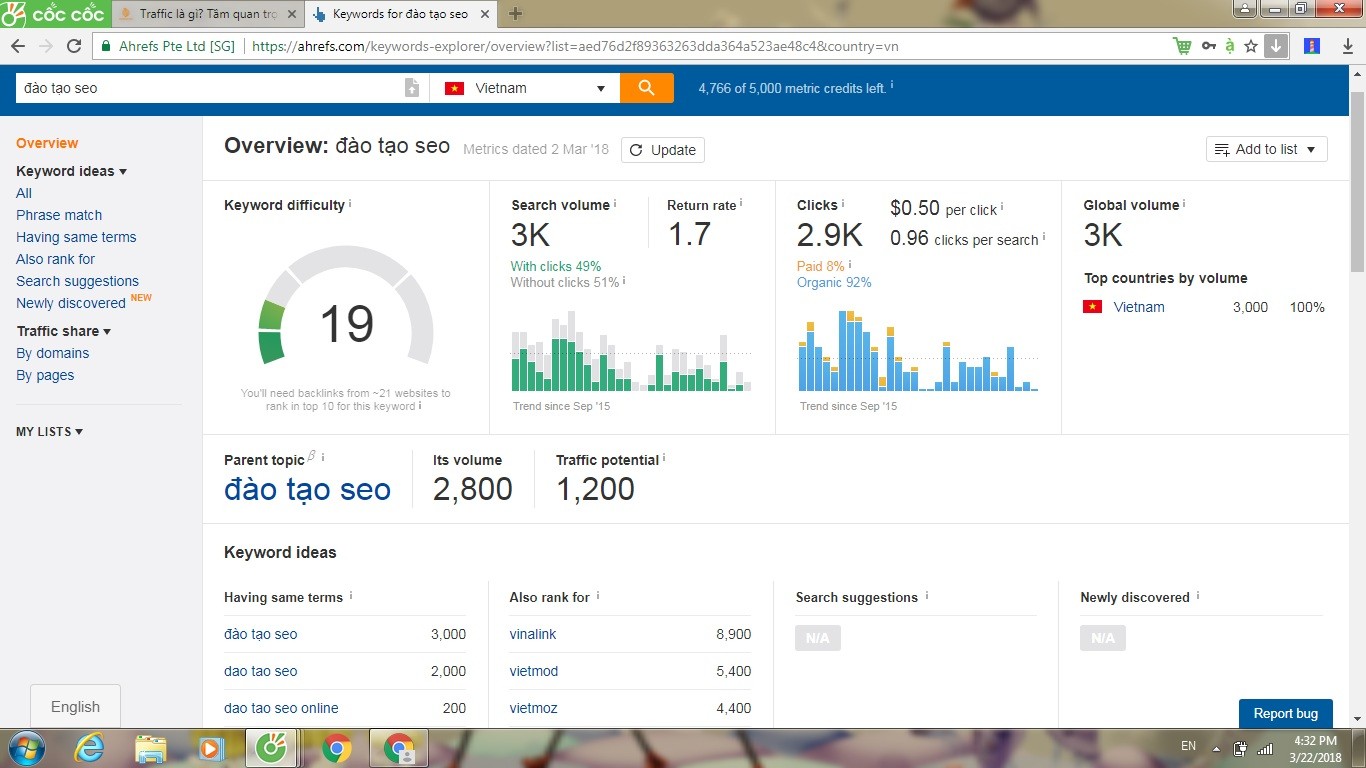Select the Keywords for đào tạo seo tab

pyautogui.click(x=401, y=14)
